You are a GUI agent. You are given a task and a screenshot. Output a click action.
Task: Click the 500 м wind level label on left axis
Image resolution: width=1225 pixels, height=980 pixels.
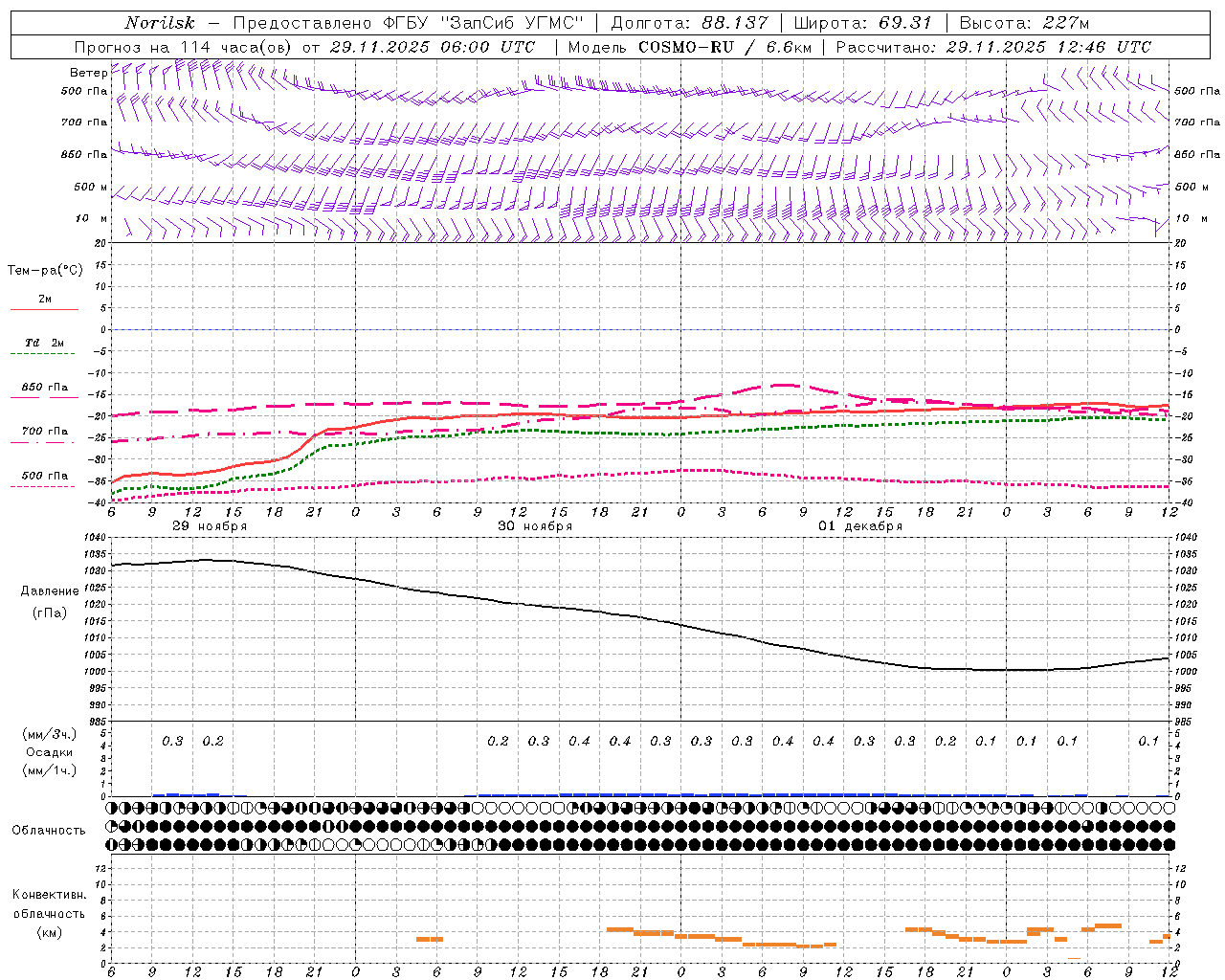point(91,187)
